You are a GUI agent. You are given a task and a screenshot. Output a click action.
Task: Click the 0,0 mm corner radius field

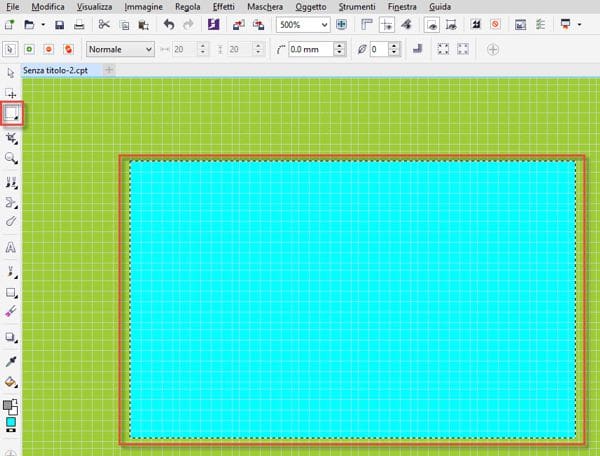click(x=310, y=48)
